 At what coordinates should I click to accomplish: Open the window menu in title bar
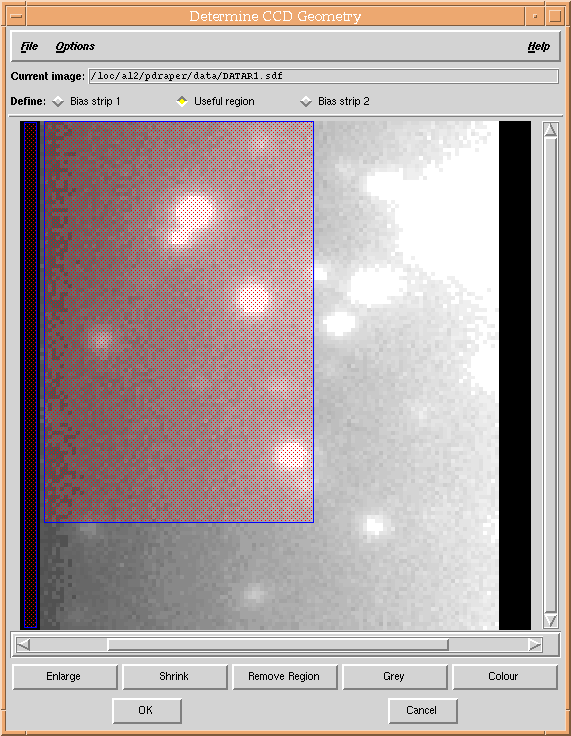click(x=17, y=16)
